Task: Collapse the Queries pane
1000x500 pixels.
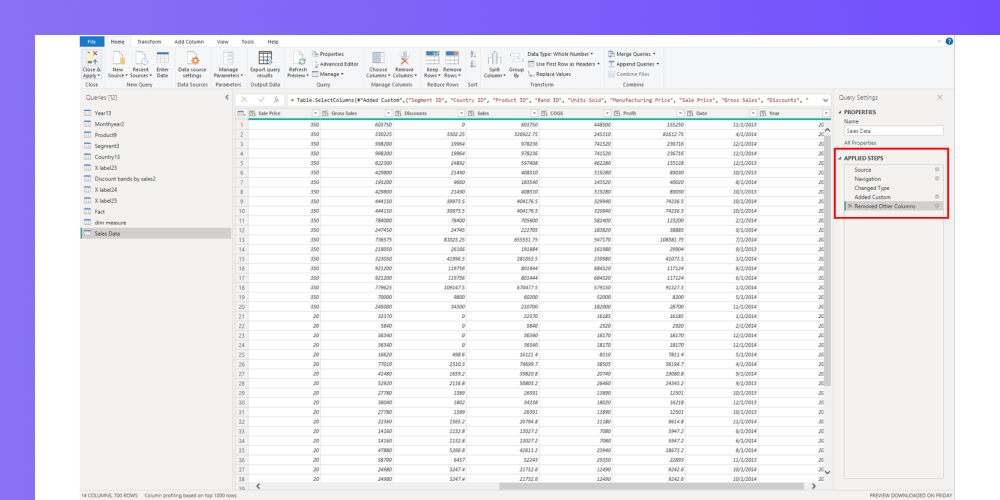Action: [x=227, y=98]
